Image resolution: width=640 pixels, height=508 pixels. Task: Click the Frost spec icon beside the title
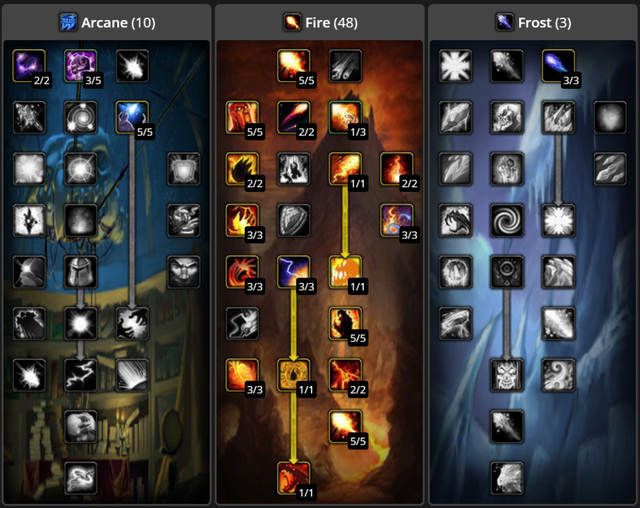[504, 22]
